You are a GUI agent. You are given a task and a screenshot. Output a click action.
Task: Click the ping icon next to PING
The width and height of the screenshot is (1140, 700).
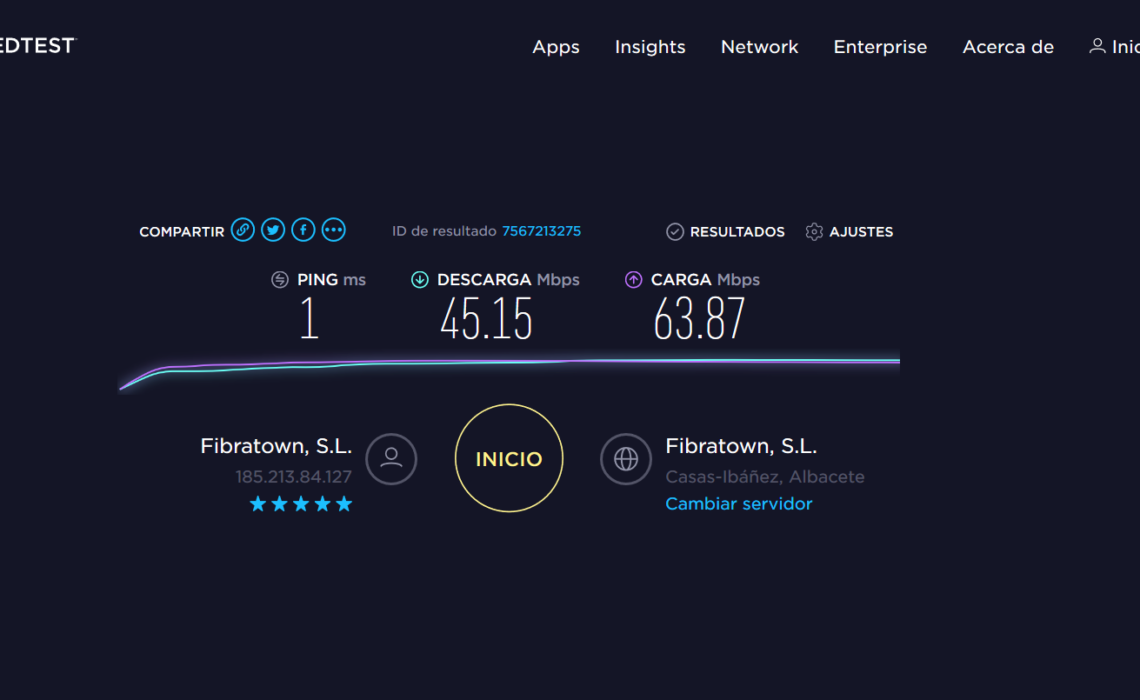(280, 280)
